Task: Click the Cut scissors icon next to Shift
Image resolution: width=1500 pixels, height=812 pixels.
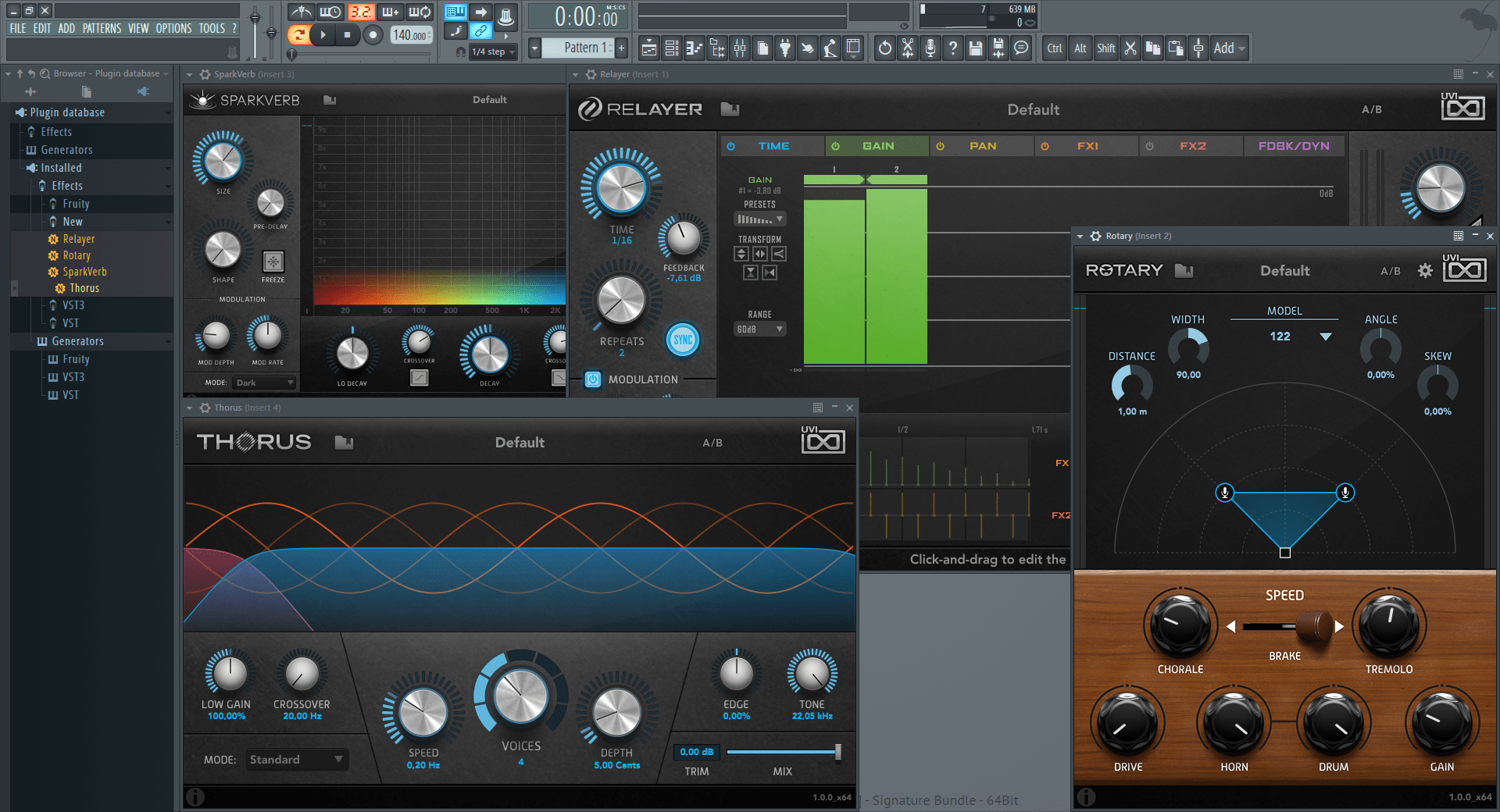Action: pyautogui.click(x=1130, y=48)
